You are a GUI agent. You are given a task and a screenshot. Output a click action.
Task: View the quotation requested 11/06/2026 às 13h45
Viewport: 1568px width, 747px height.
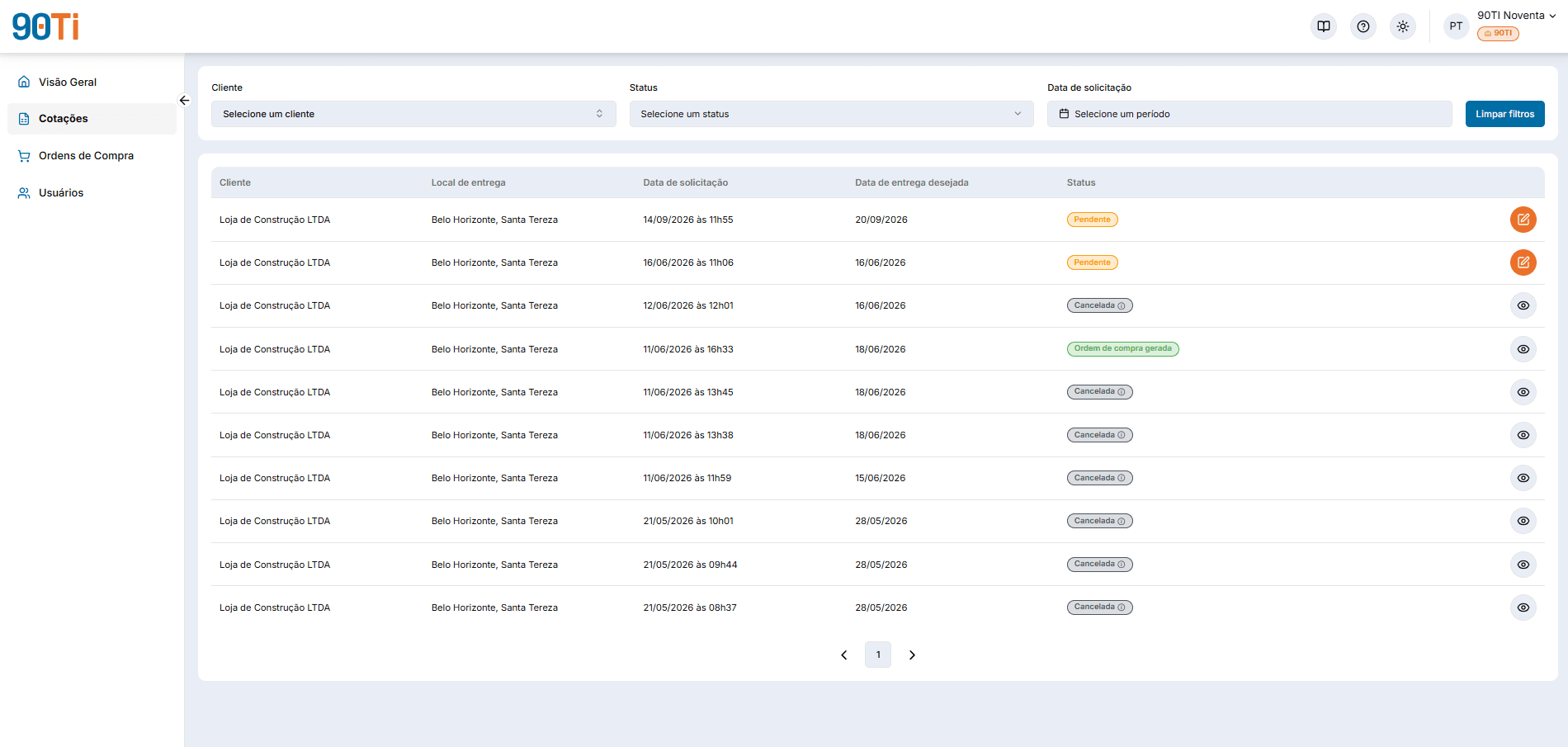(x=1523, y=392)
